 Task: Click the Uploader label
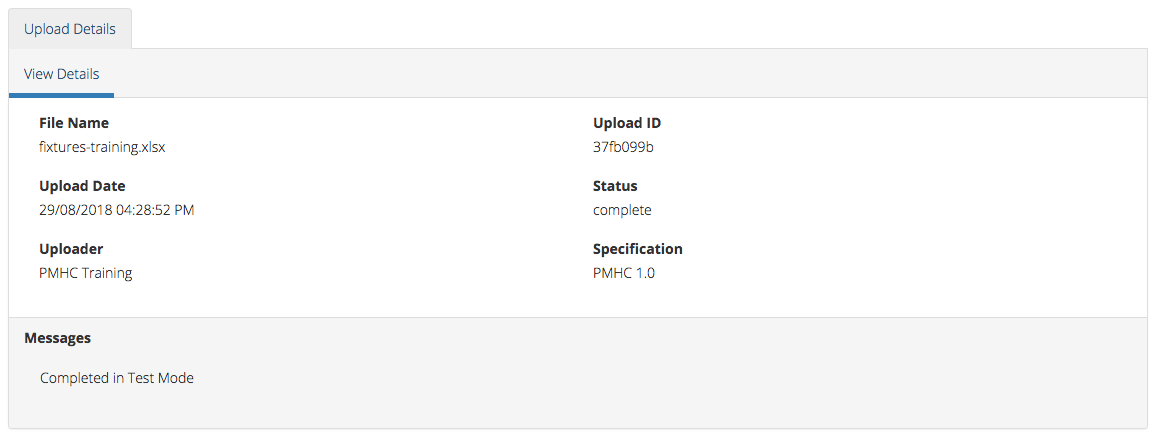click(71, 249)
